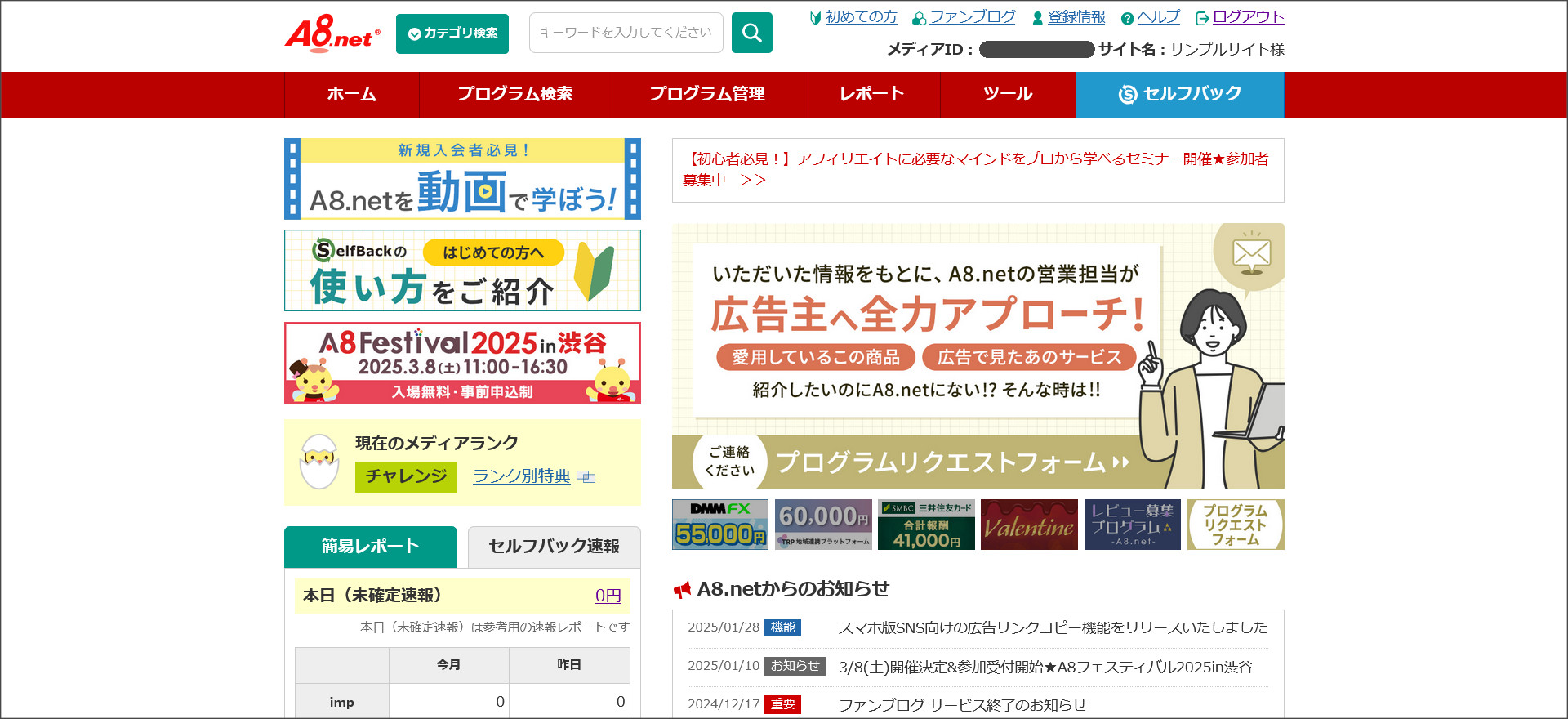Click the プログラムリクエストフォーム small thumbnail

1236,525
